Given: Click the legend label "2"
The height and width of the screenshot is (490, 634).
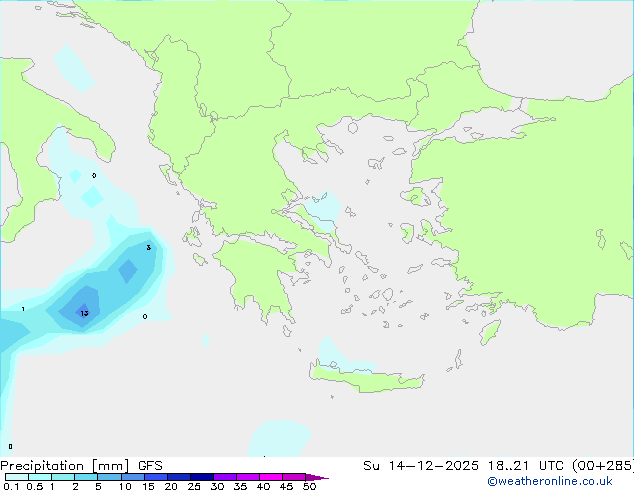Looking at the screenshot, I should [75, 486].
